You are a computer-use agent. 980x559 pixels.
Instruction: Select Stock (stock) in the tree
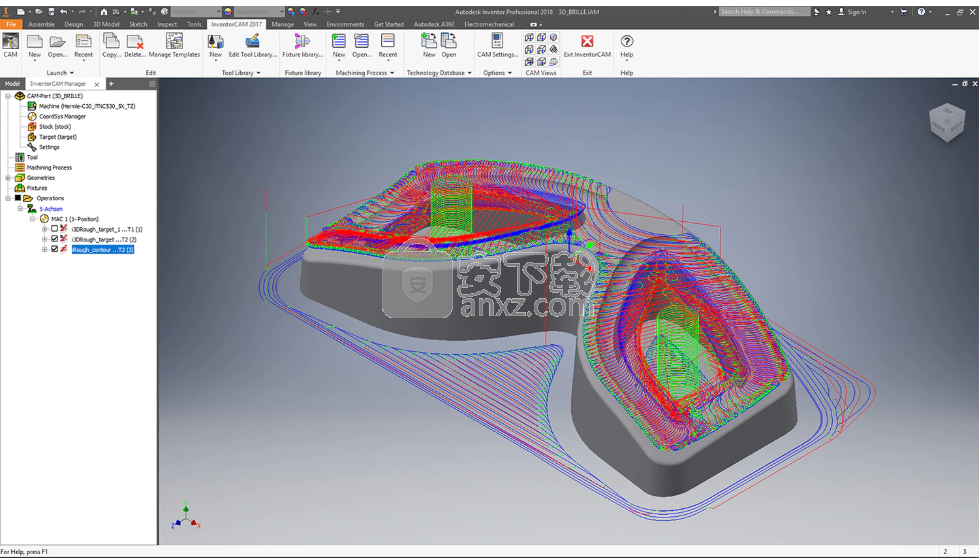pyautogui.click(x=55, y=126)
